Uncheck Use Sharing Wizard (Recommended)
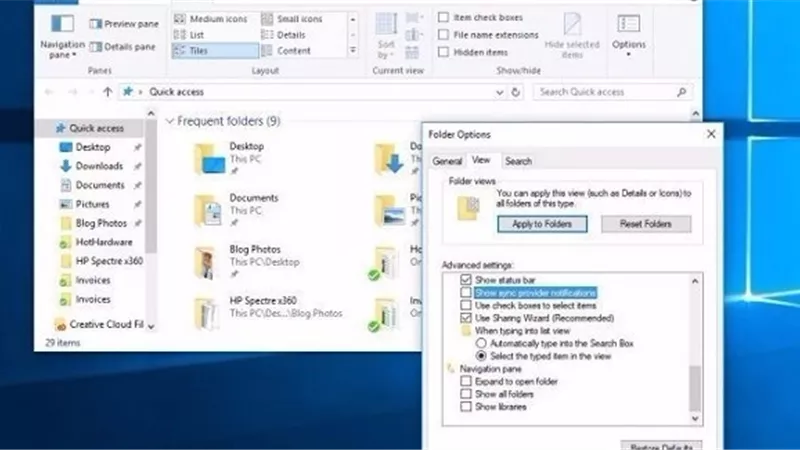This screenshot has height=450, width=800. tap(465, 318)
